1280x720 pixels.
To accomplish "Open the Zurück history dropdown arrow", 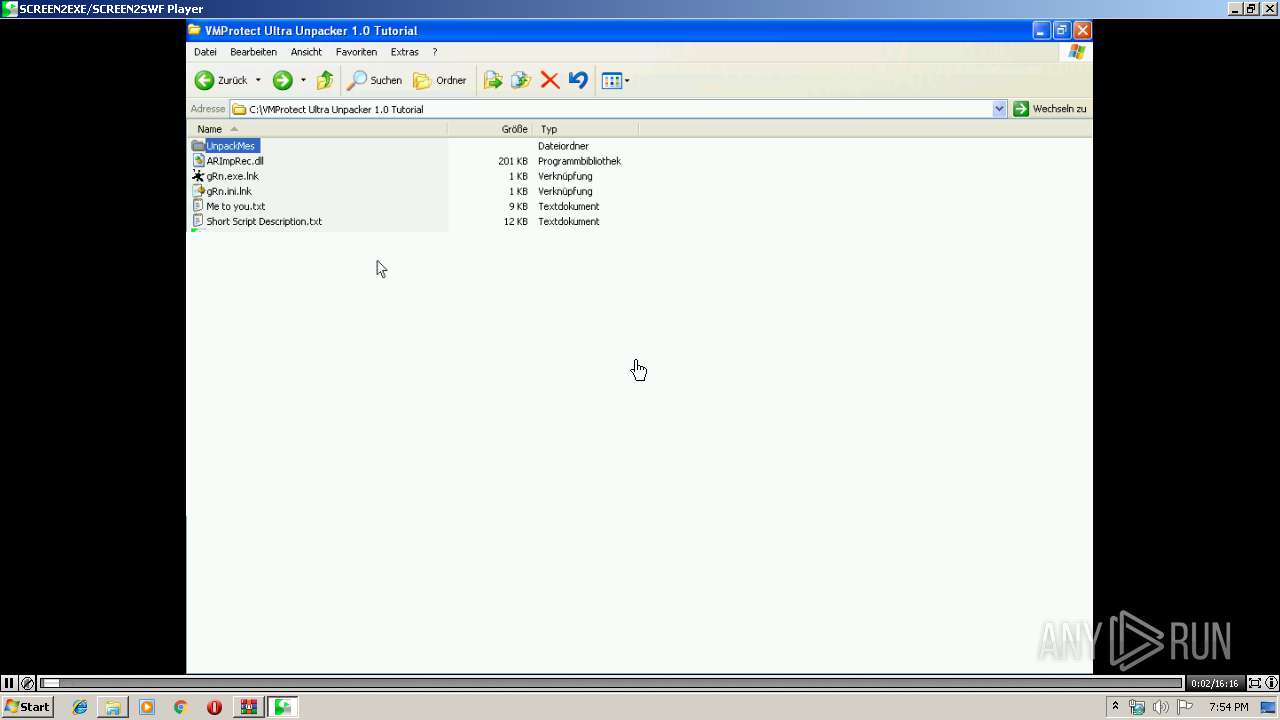I will (x=258, y=80).
